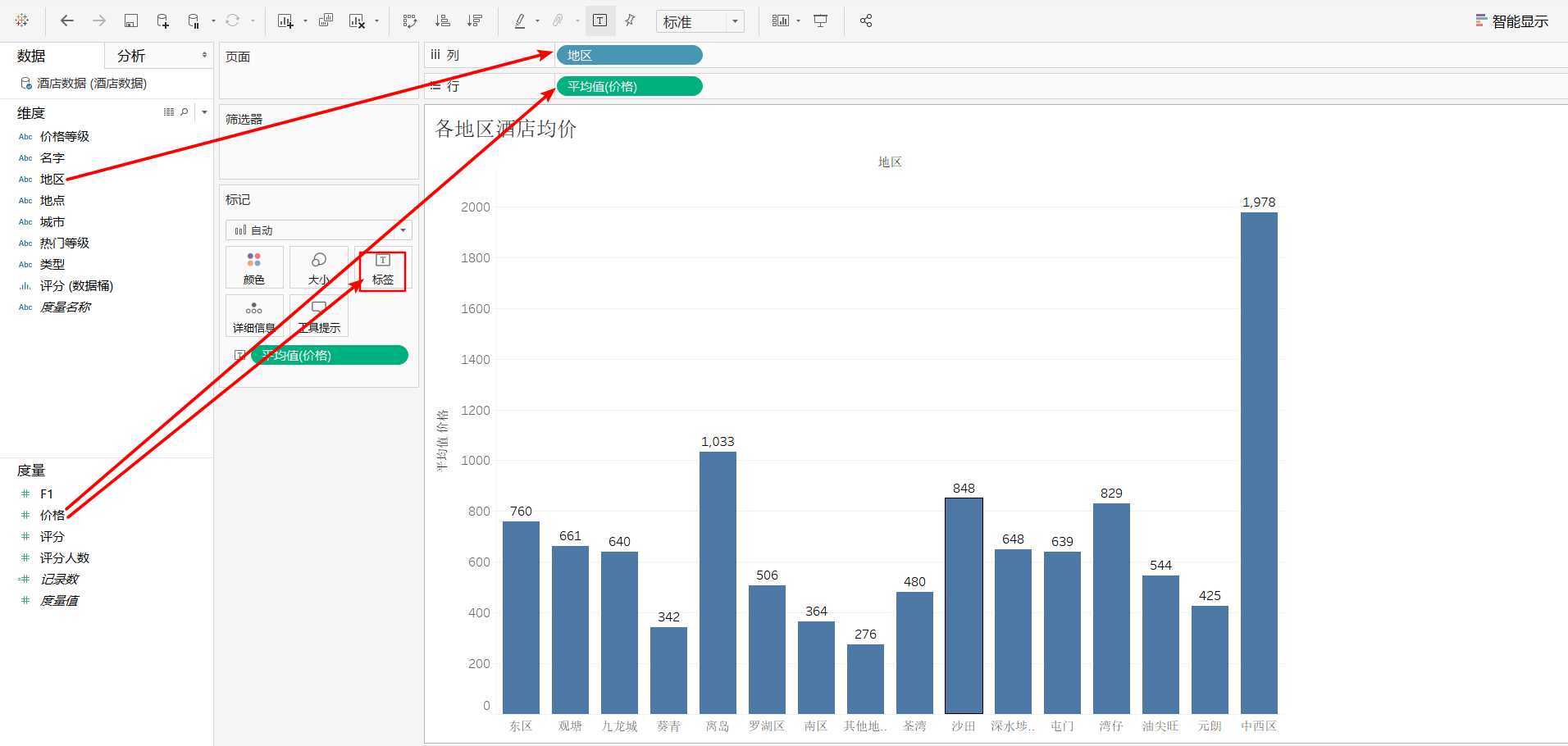Screen dimensions: 1568x746
Task: Clear the sheet using the chart-X icon
Action: coord(358,20)
